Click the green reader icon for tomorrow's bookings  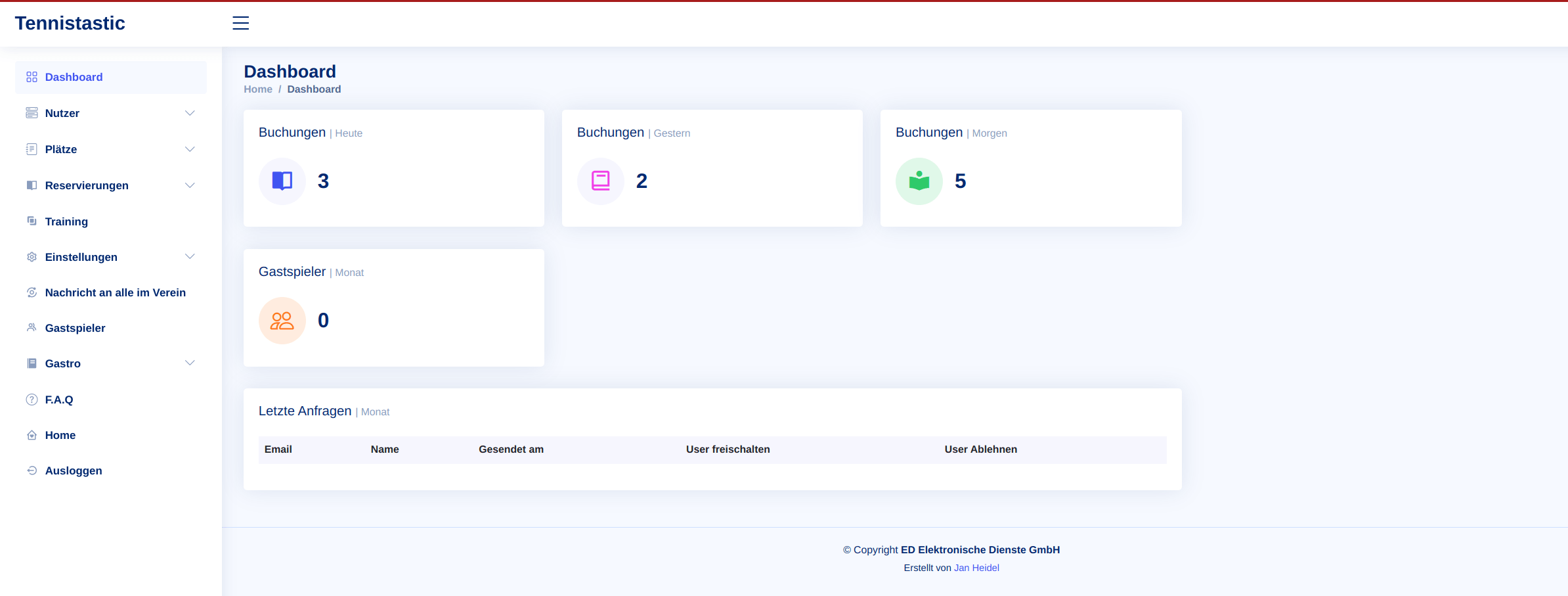919,181
